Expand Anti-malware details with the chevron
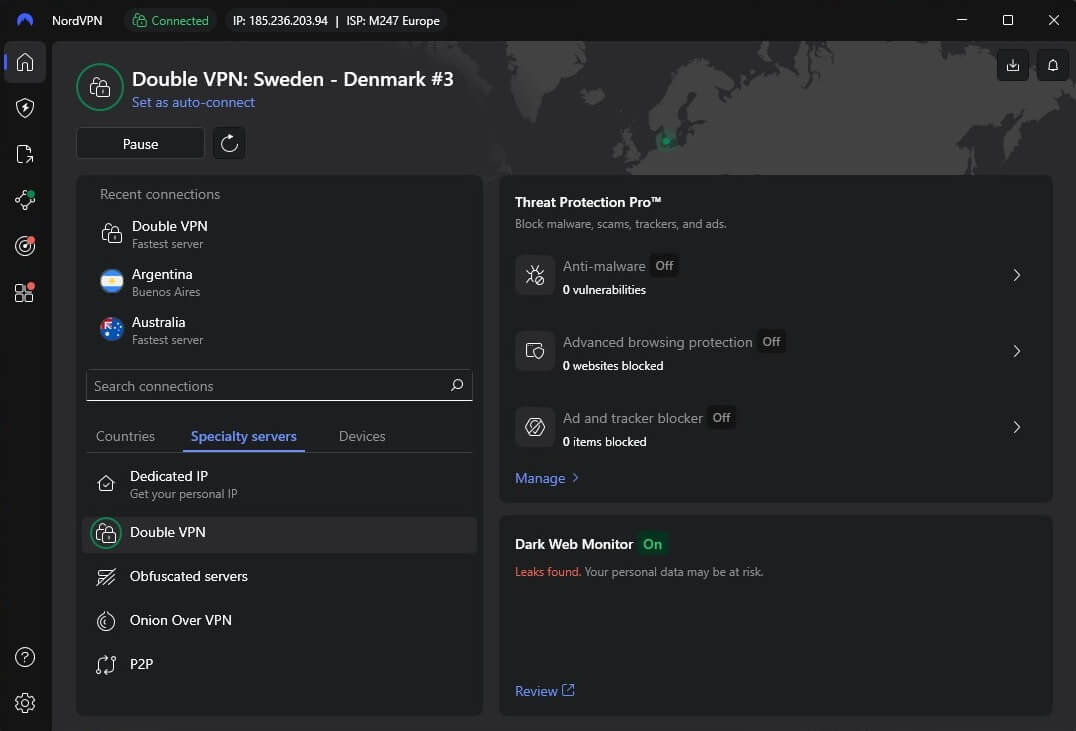The width and height of the screenshot is (1076, 731). [1017, 275]
